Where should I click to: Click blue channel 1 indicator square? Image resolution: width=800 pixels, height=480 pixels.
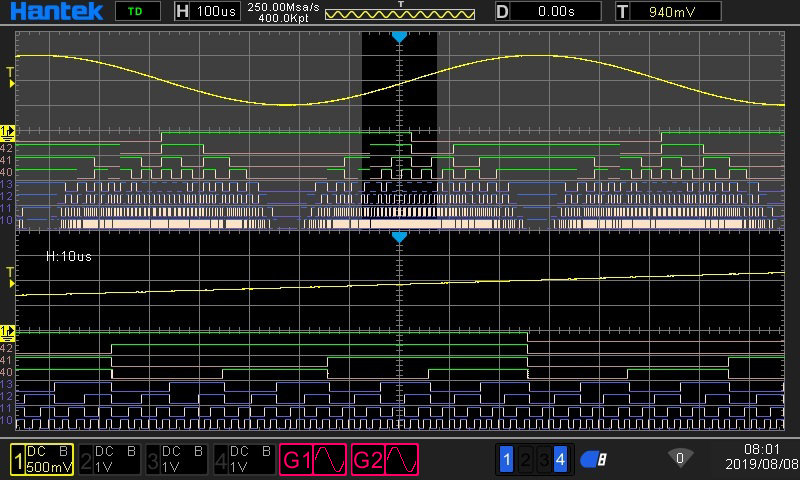pos(506,460)
